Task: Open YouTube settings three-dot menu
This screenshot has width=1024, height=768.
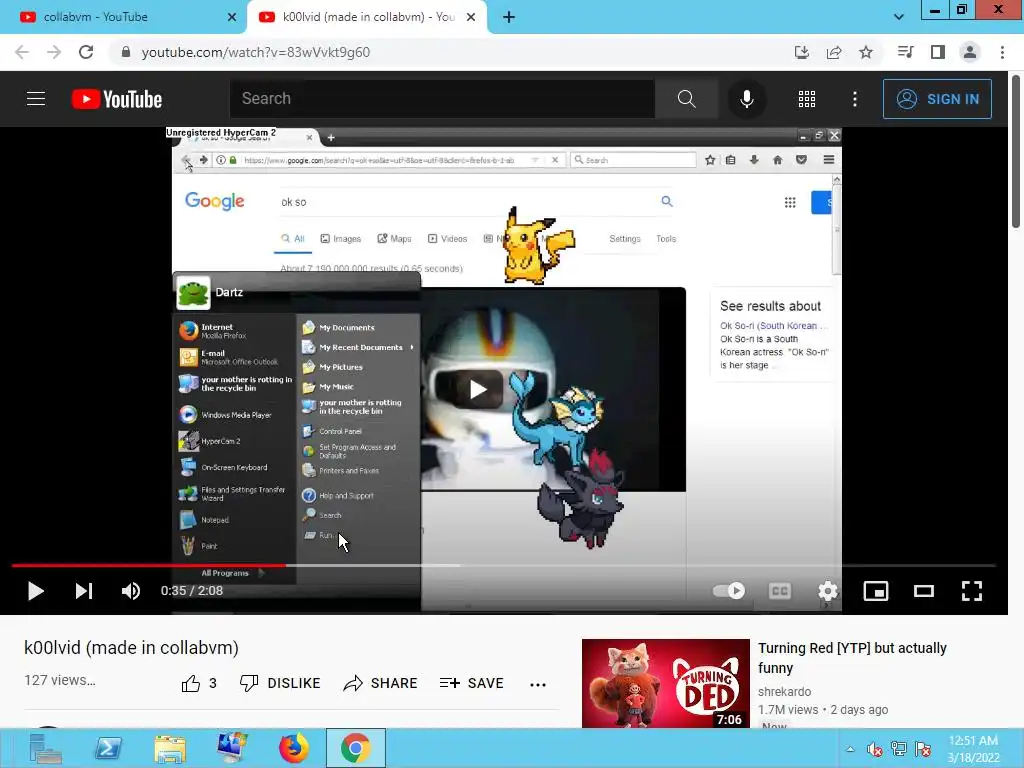Action: click(855, 99)
